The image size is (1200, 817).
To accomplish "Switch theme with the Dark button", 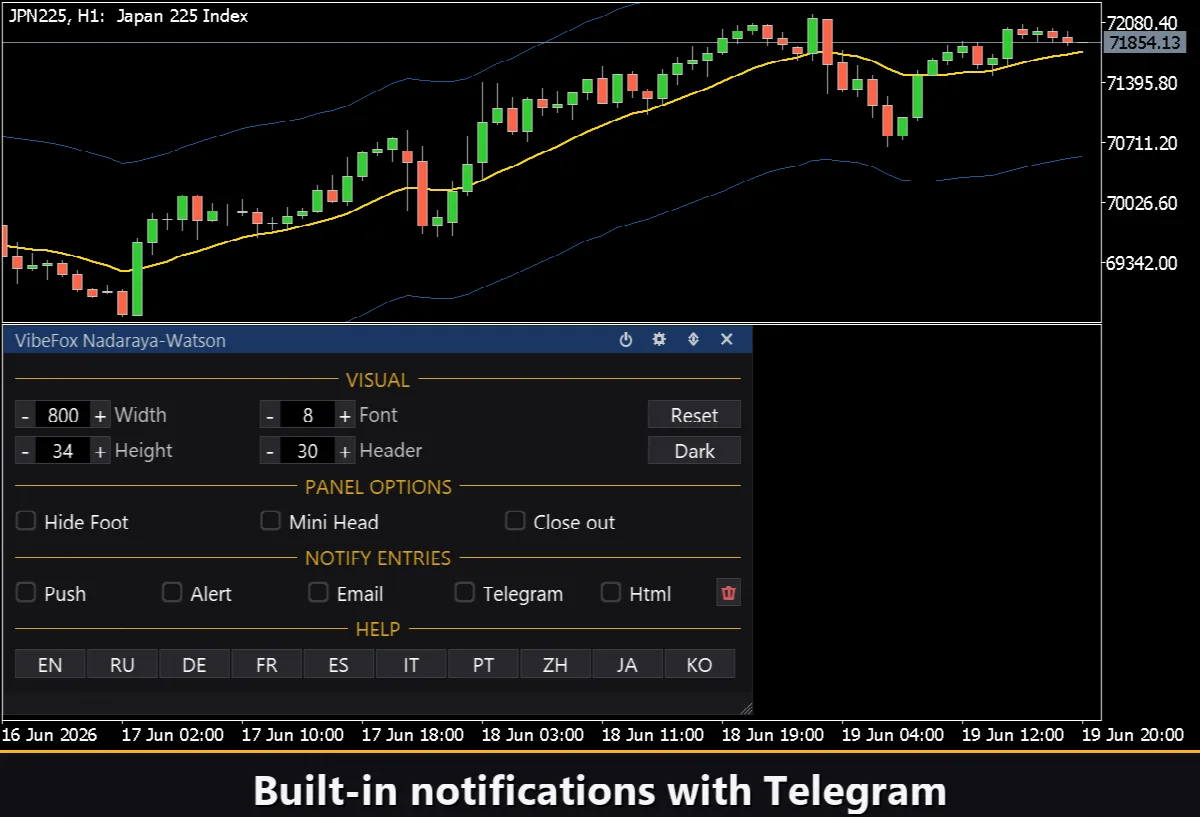I will pyautogui.click(x=694, y=451).
